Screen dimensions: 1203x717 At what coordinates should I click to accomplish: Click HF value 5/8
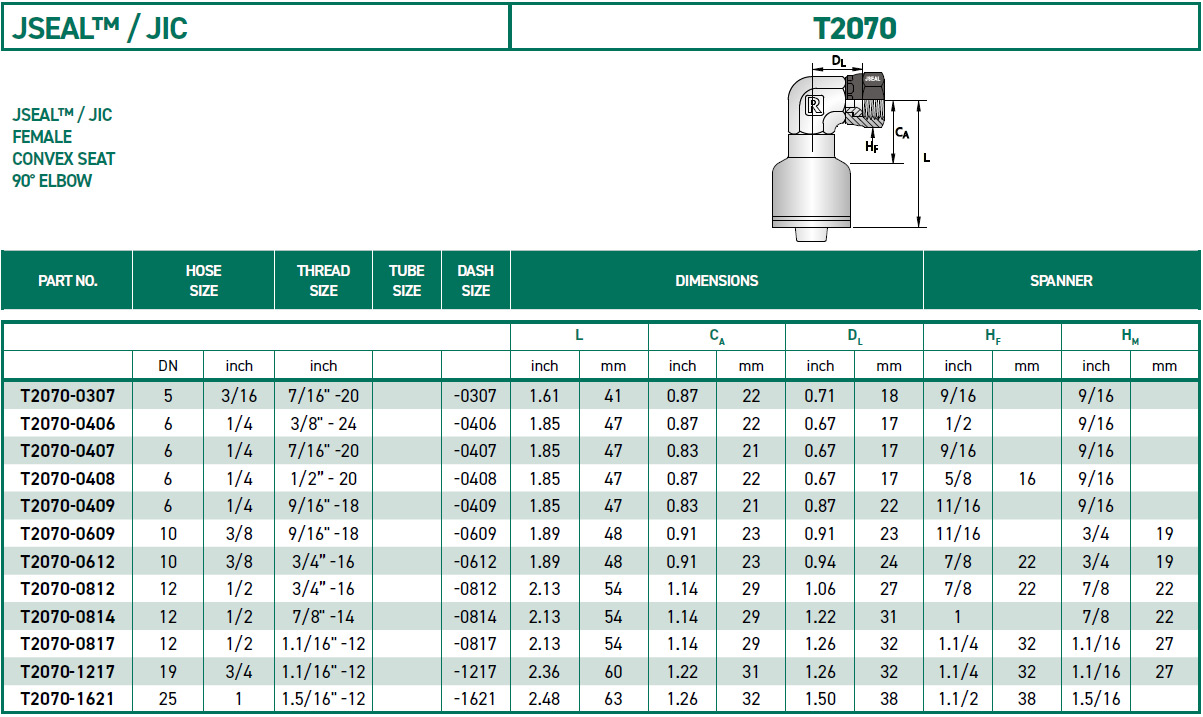[958, 479]
